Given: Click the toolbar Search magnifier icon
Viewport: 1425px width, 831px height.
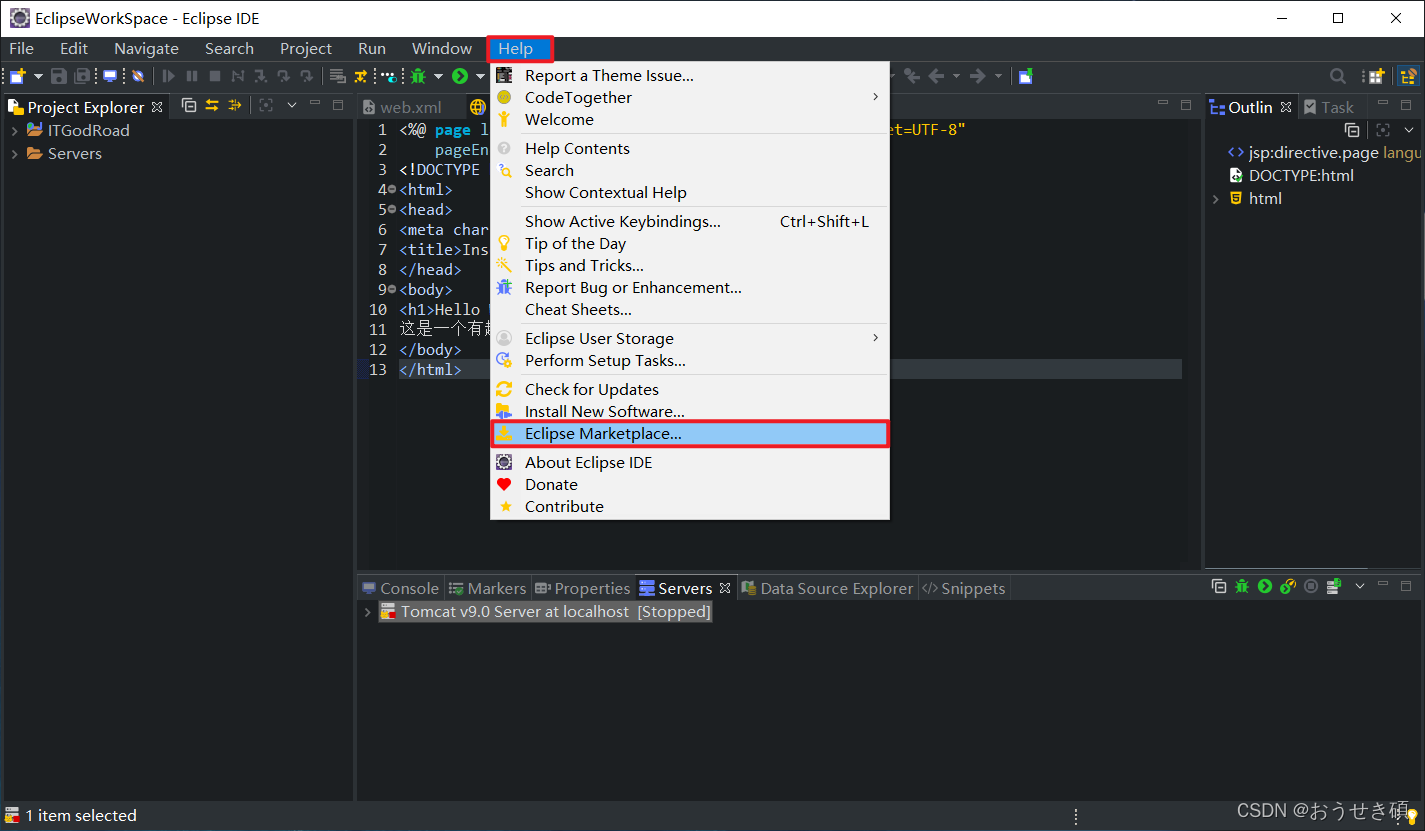Looking at the screenshot, I should 1337,76.
